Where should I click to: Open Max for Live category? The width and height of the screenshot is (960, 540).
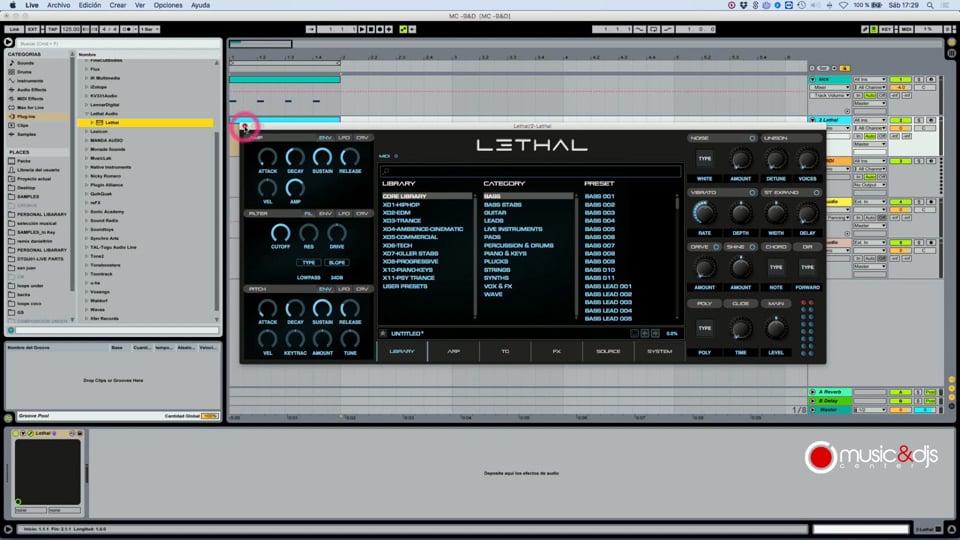coord(30,107)
